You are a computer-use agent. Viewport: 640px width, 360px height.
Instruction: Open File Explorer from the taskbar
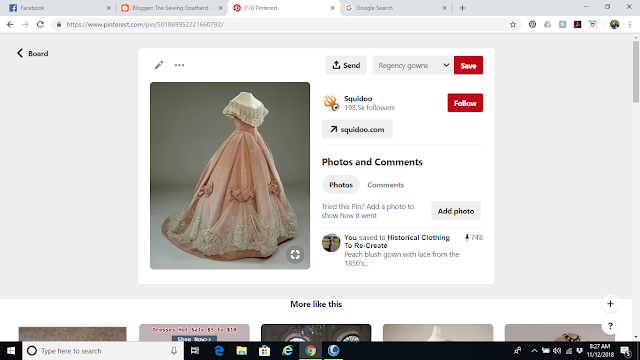point(242,351)
